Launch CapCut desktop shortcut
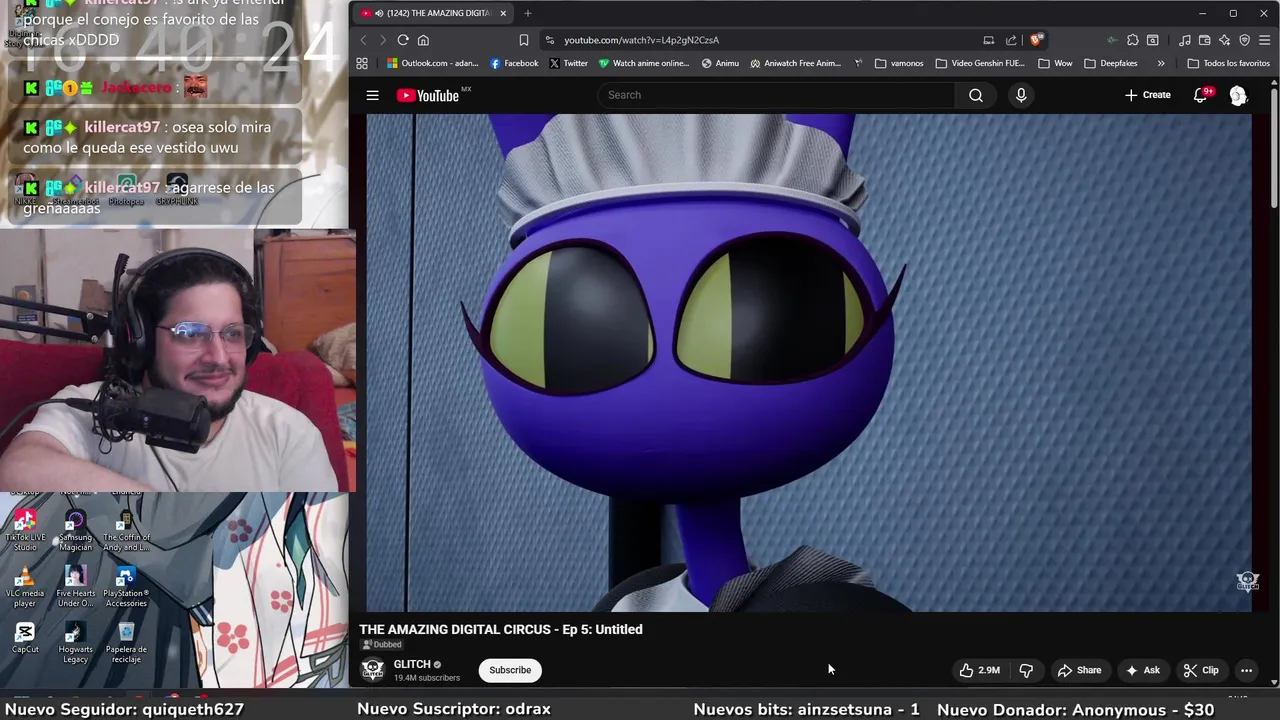 (25, 638)
